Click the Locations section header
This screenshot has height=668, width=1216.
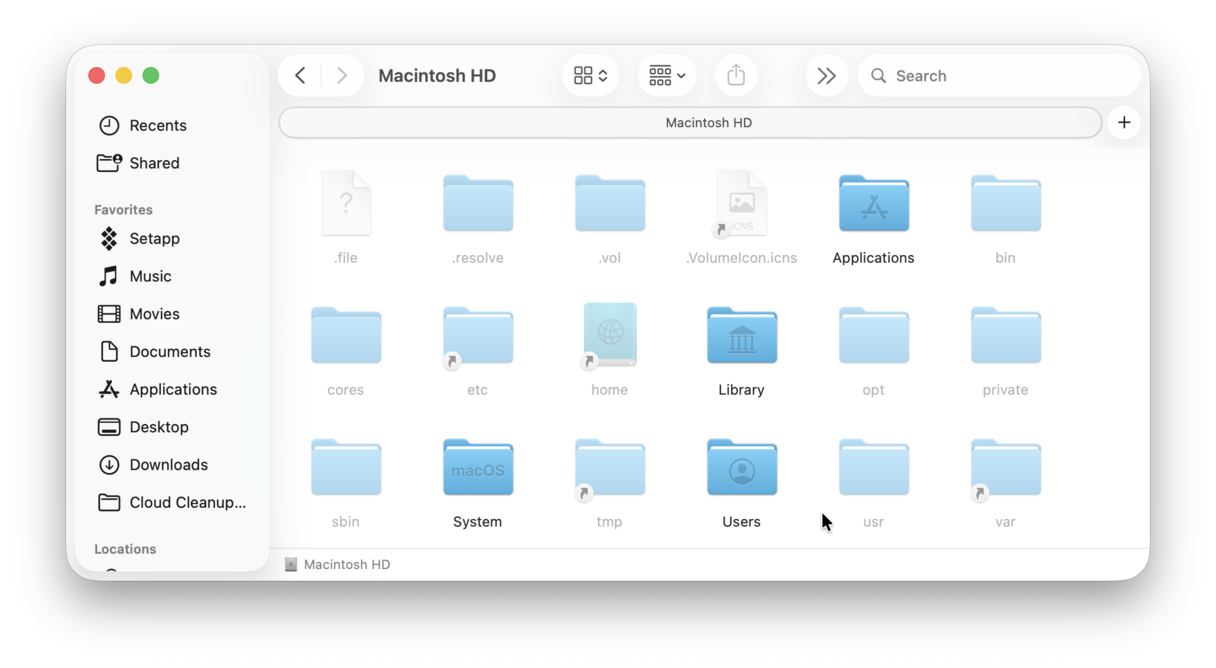pos(125,549)
